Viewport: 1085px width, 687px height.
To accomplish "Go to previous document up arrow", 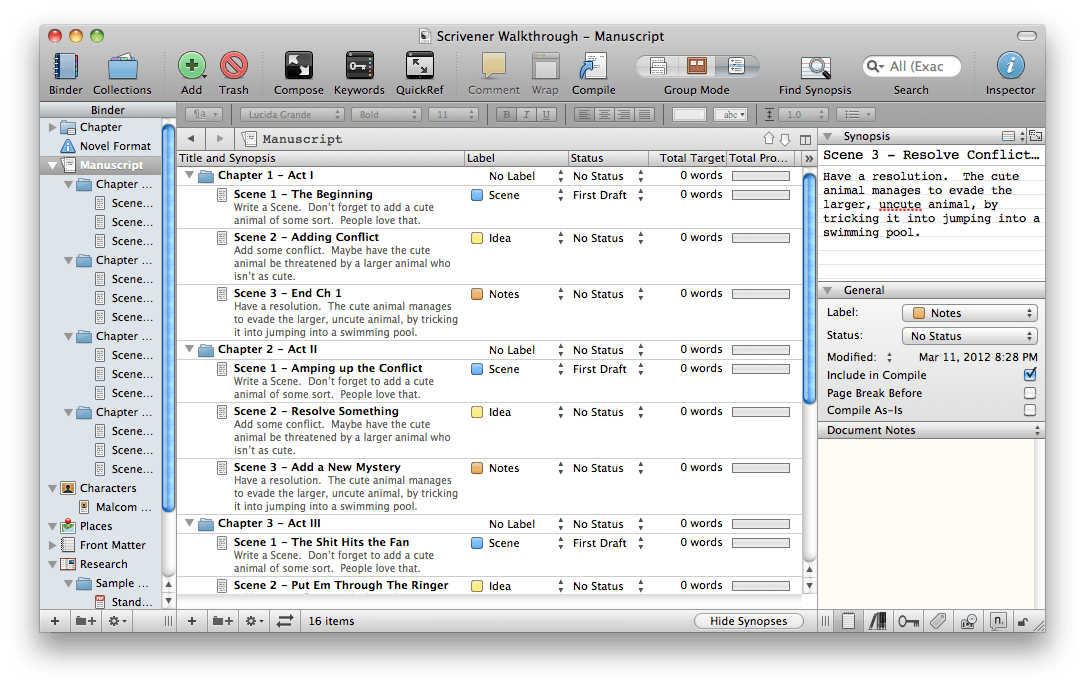I will point(769,138).
